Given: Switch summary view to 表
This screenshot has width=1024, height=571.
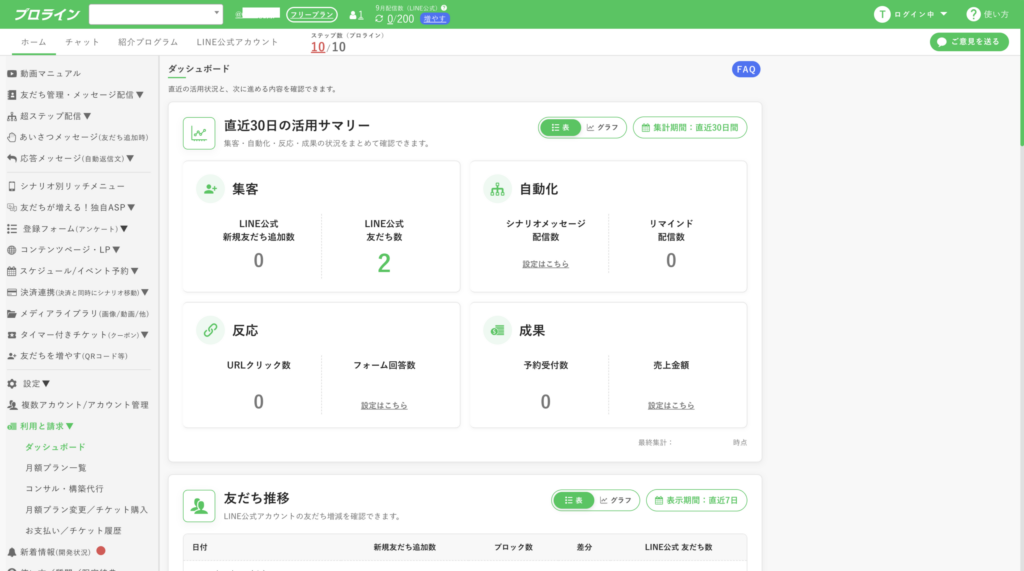Looking at the screenshot, I should point(560,127).
